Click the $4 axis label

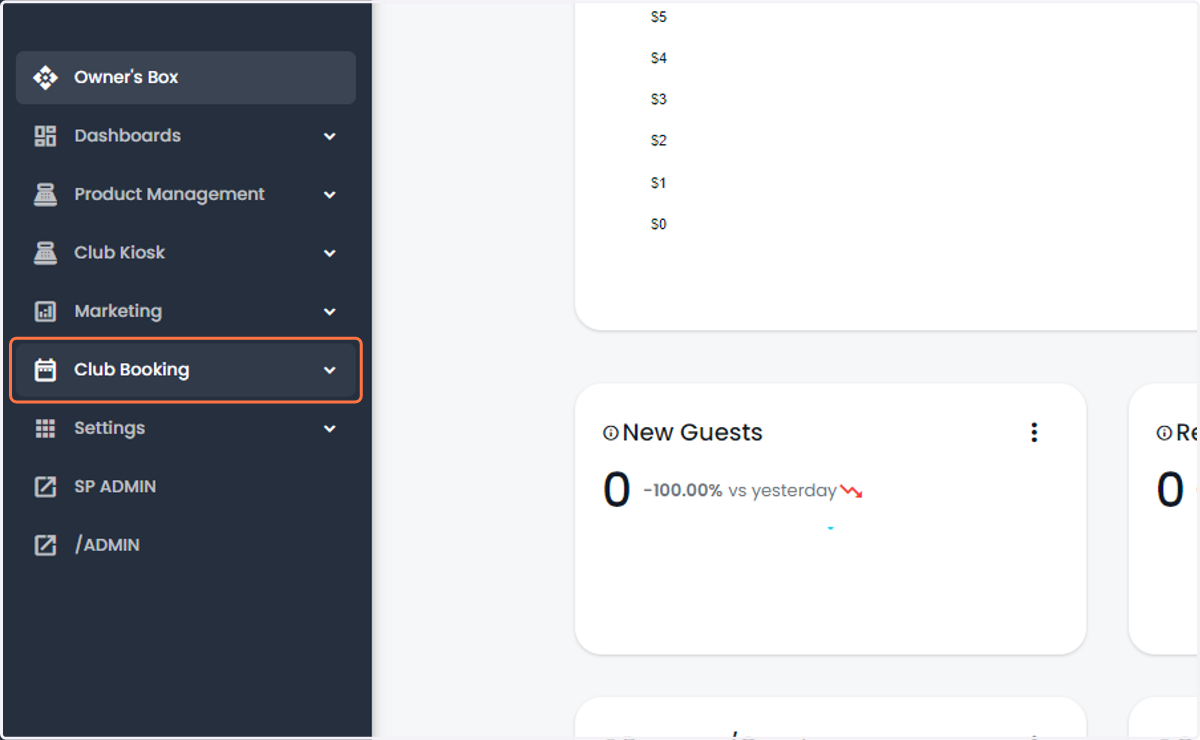click(658, 58)
